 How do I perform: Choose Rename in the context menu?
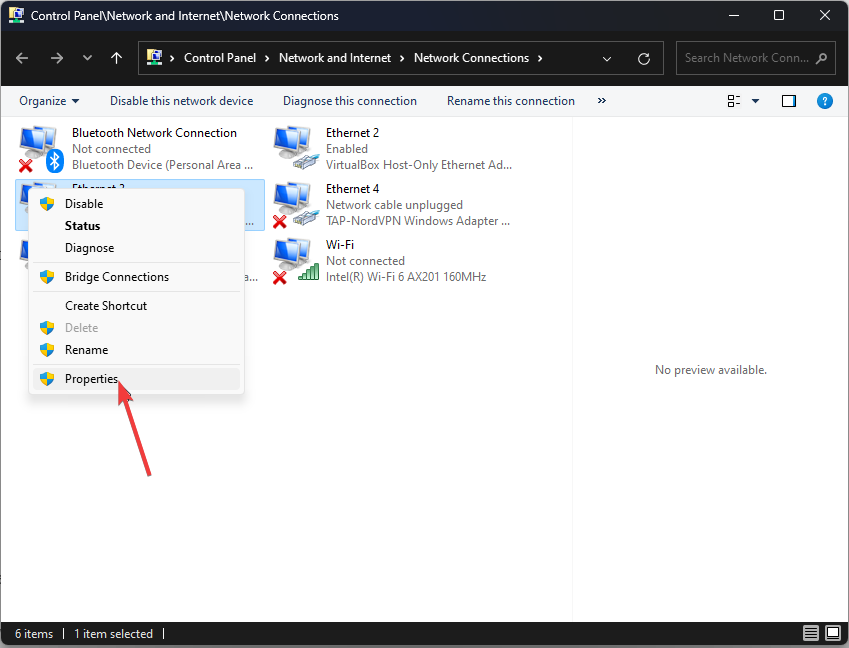(x=136, y=350)
